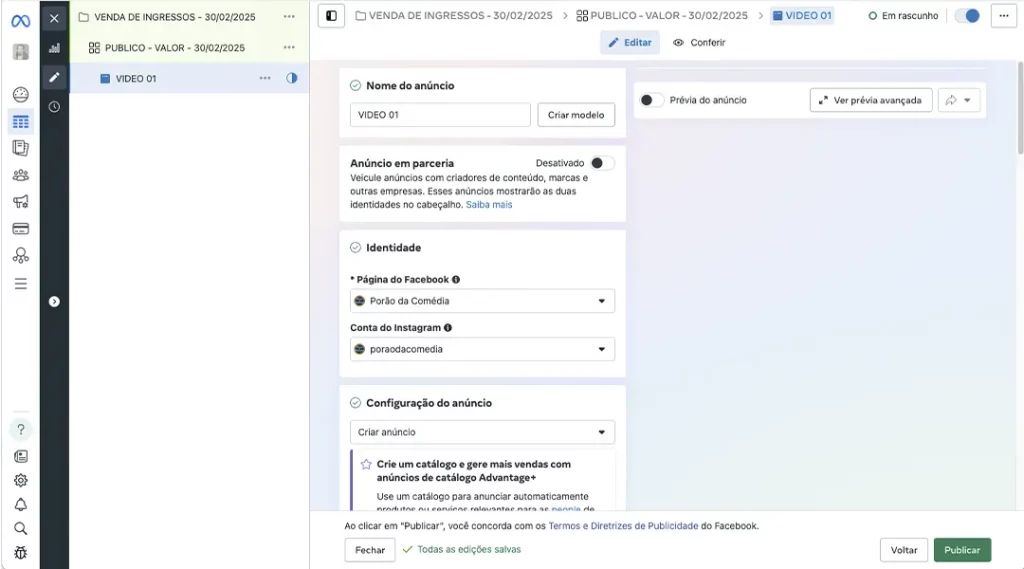The image size is (1024, 569).
Task: Enable the Anúncio em parceria toggle
Action: (x=601, y=163)
